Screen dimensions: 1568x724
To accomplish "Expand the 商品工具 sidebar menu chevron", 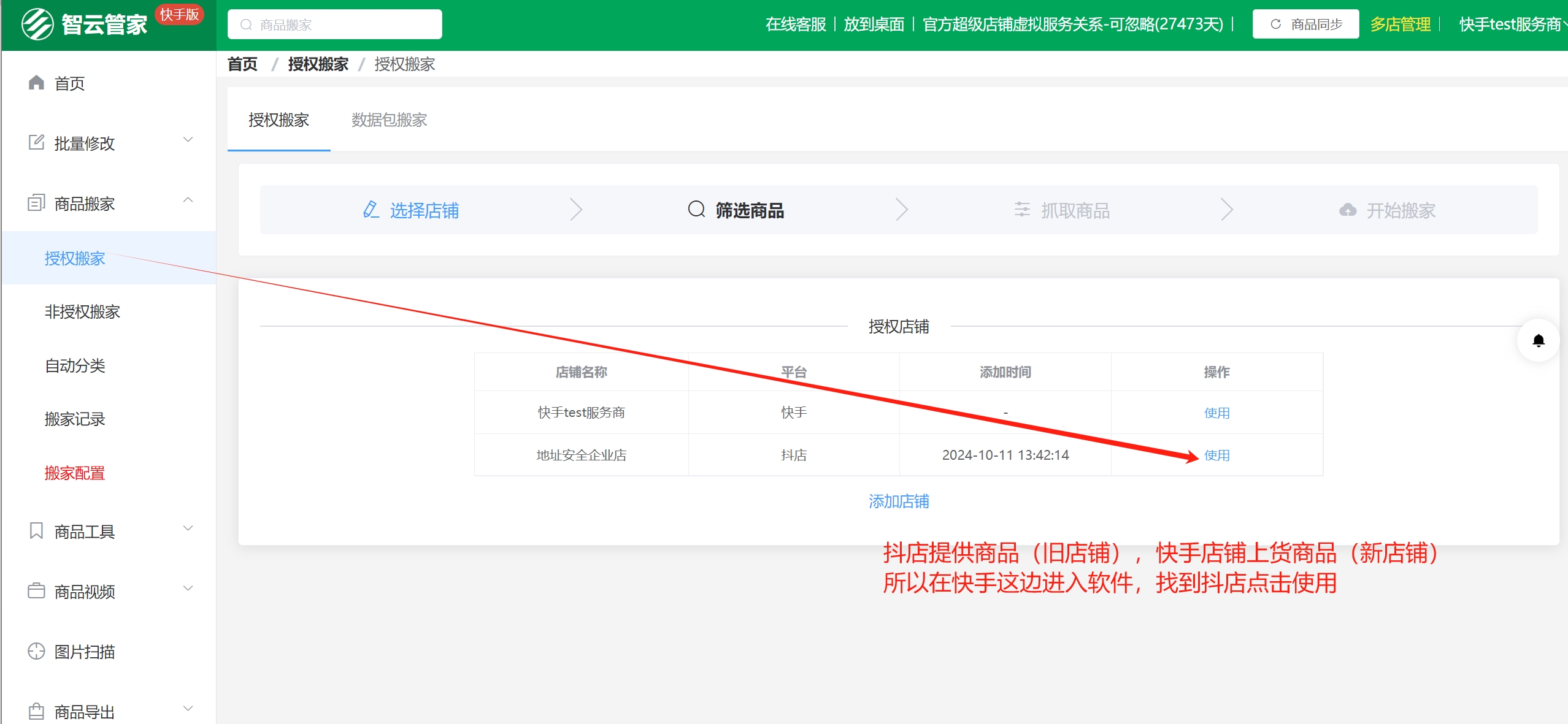I will coord(188,528).
